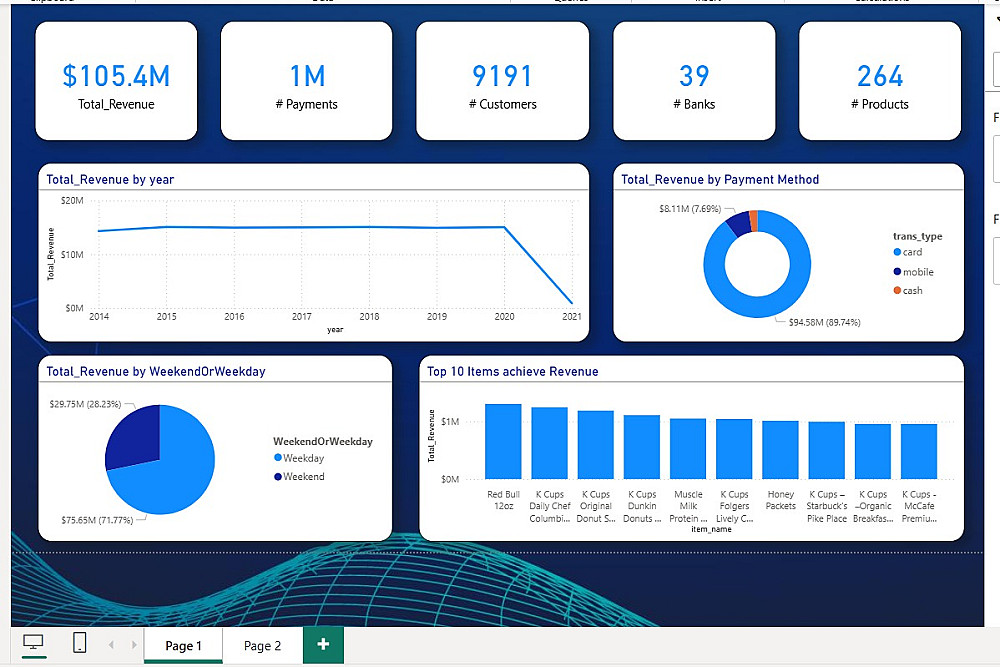Viewport: 1000px width, 667px height.
Task: Click the trans_type legend title
Action: coord(917,236)
